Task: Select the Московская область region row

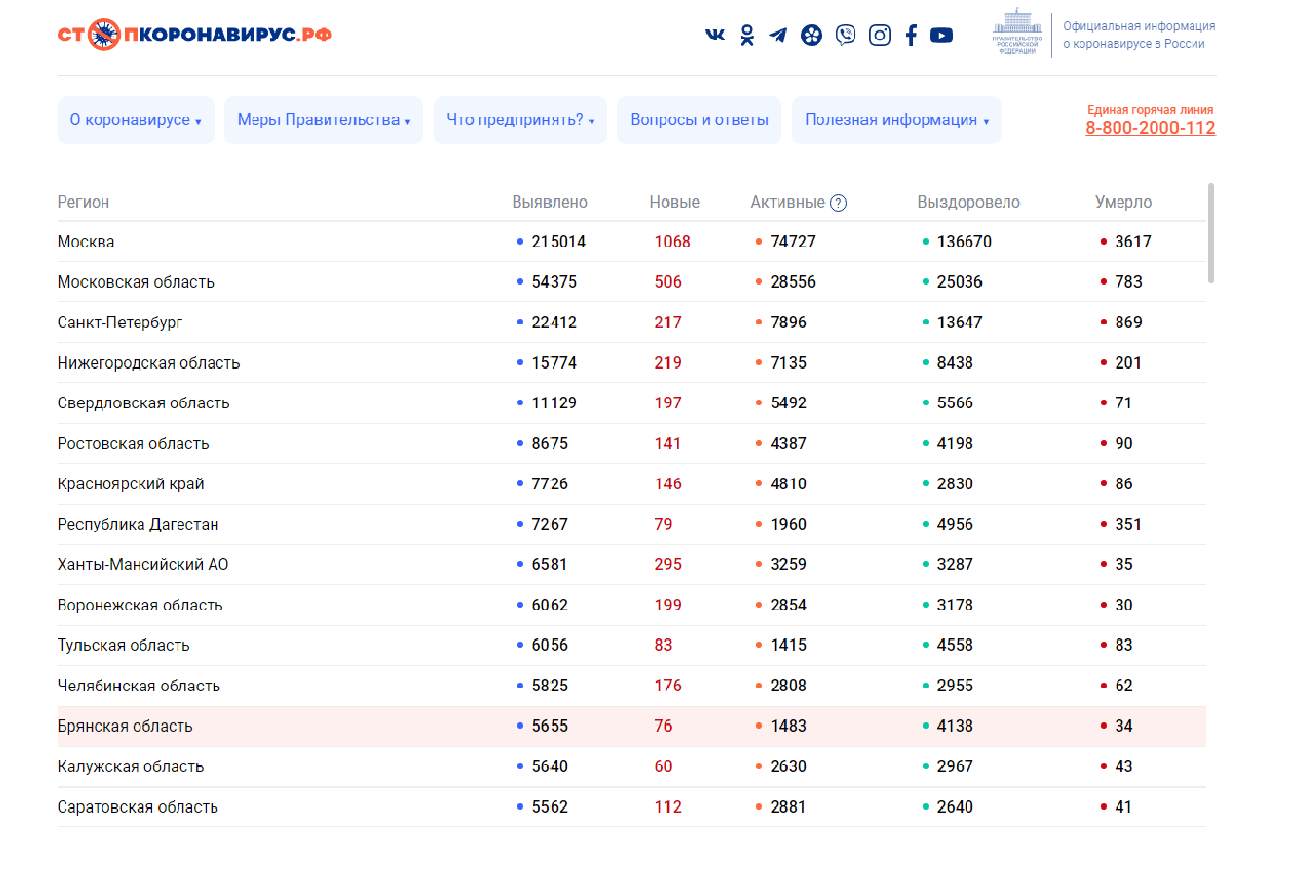Action: click(632, 282)
